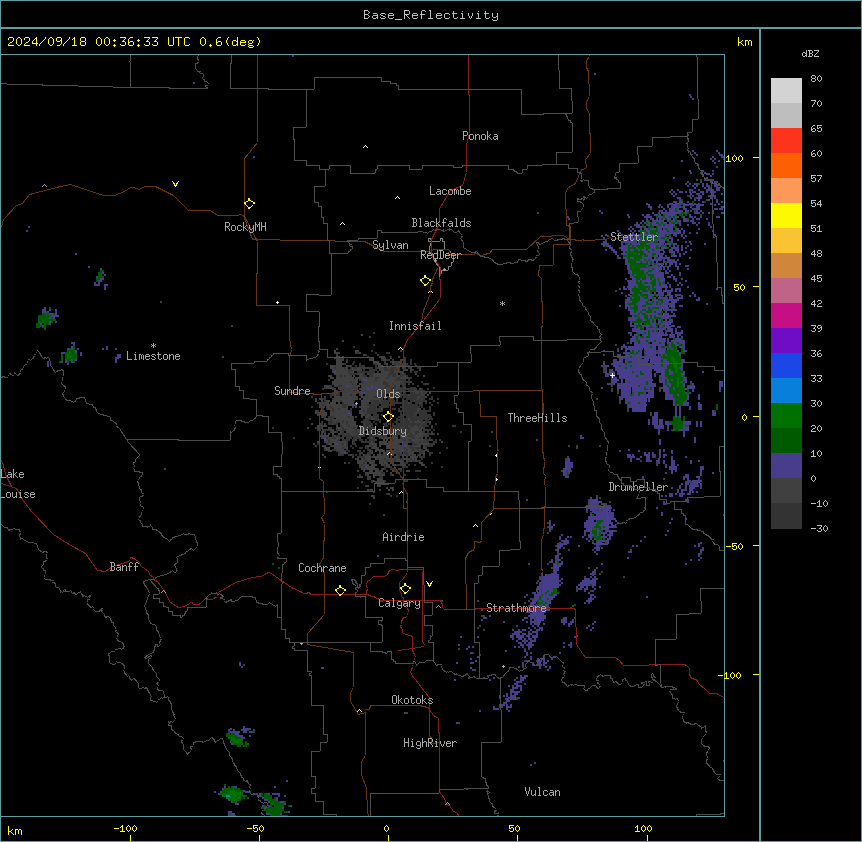The height and width of the screenshot is (842, 862).
Task: Pick the purple 39-36 dBZ legend swatch
Action: (x=786, y=341)
